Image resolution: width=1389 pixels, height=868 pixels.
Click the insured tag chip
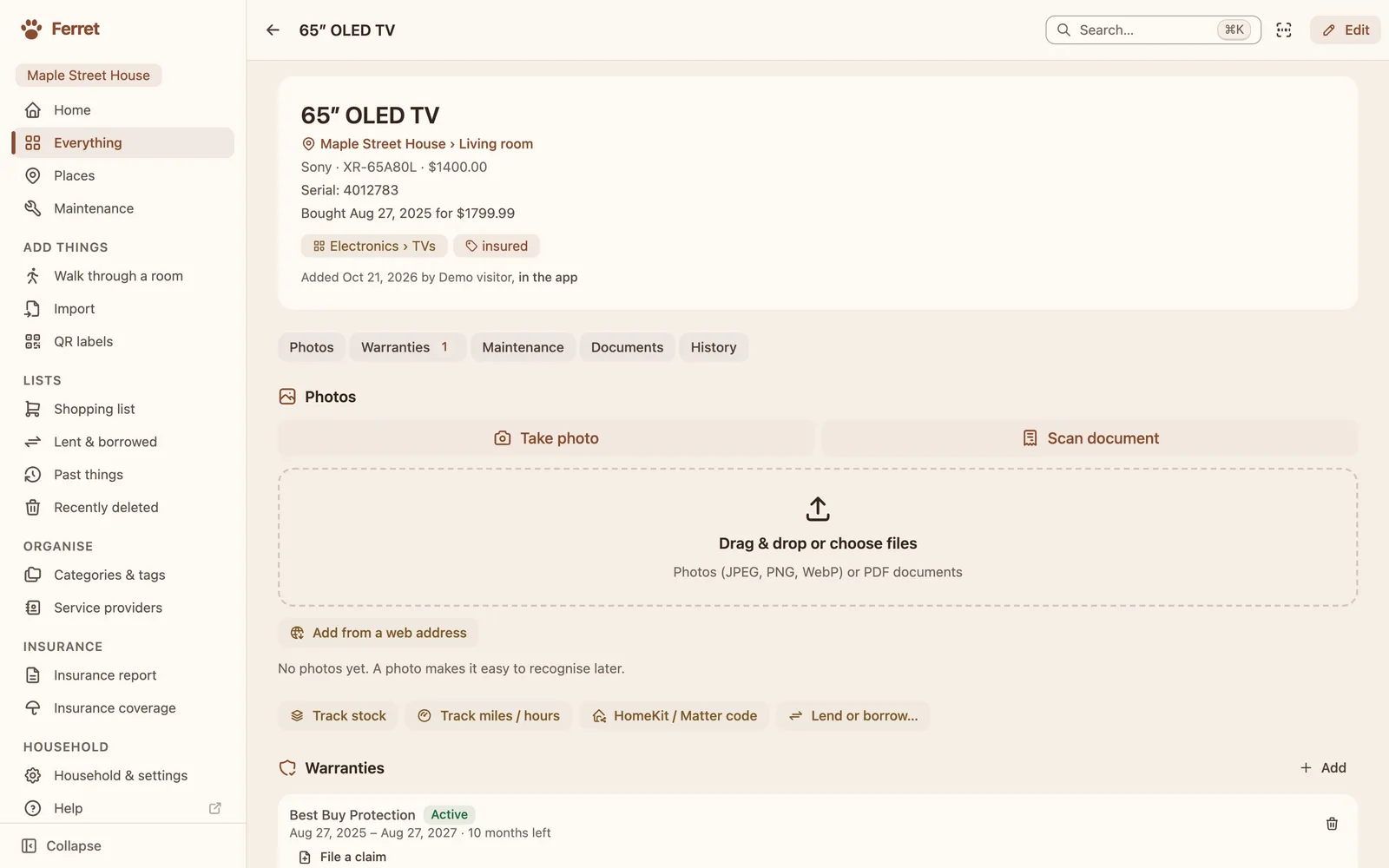click(x=497, y=247)
